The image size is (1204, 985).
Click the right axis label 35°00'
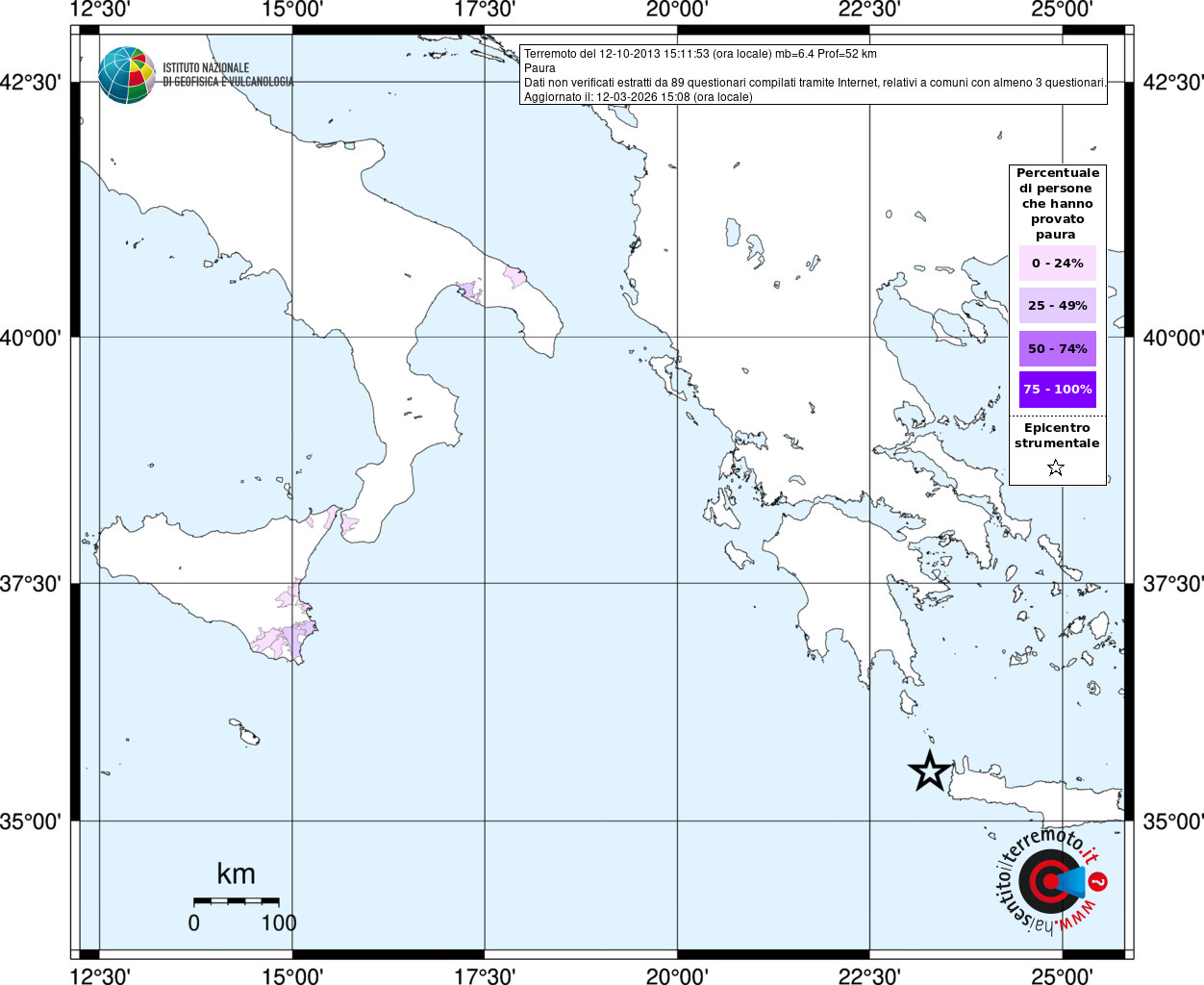pyautogui.click(x=1173, y=821)
